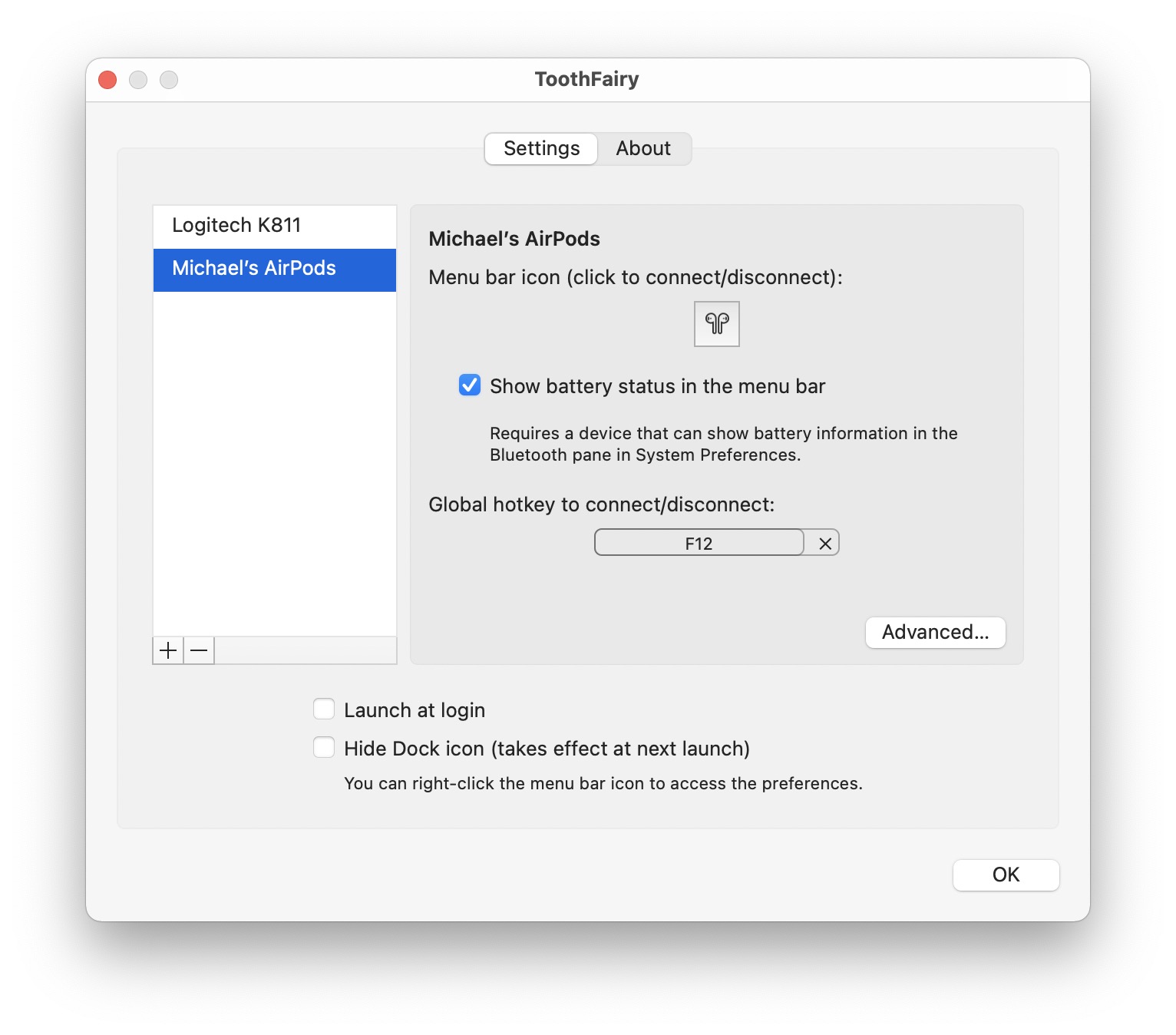Click the 'Menu bar icon (click to connect/disconnect):' label
Viewport: 1176px width, 1035px height.
point(636,277)
